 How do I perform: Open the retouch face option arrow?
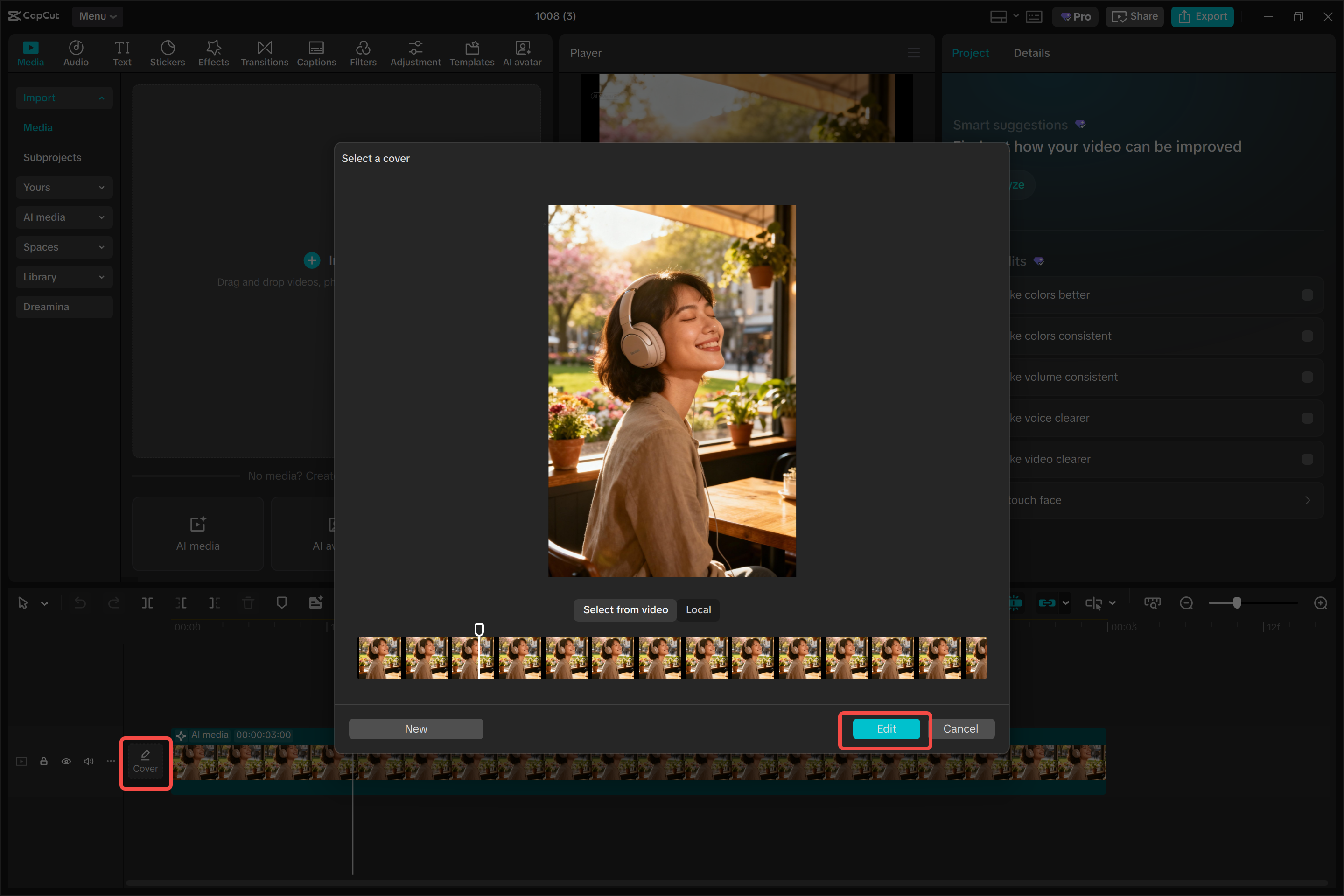1308,500
